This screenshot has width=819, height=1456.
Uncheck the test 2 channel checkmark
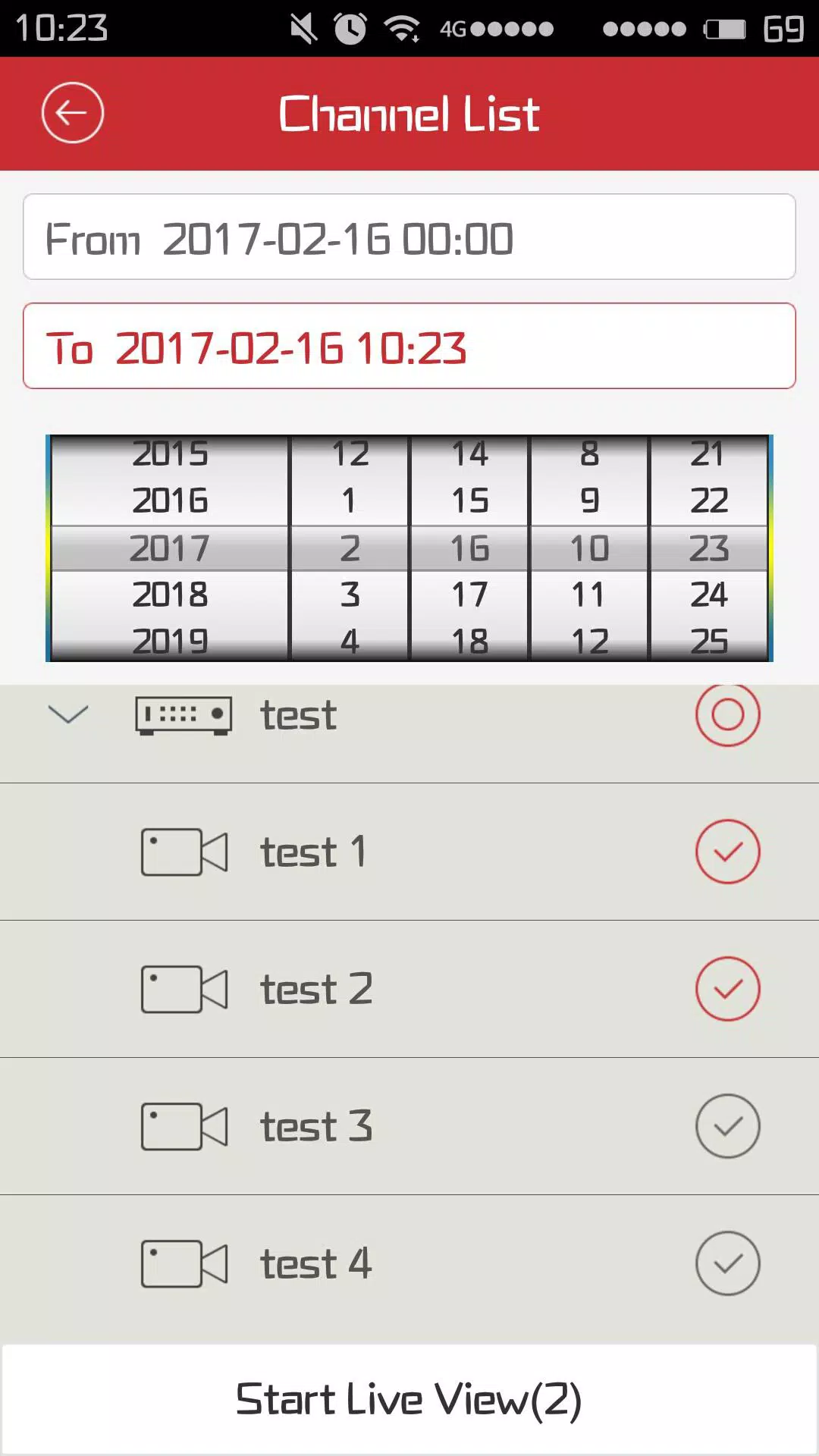(728, 989)
